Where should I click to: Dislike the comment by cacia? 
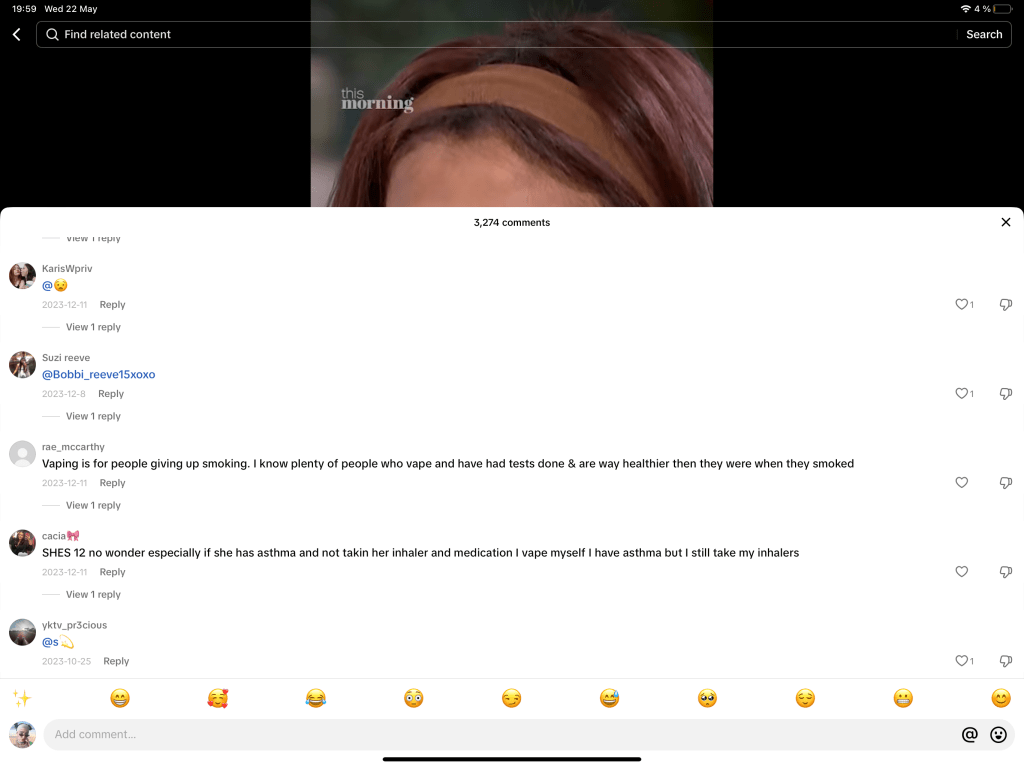coord(1006,572)
